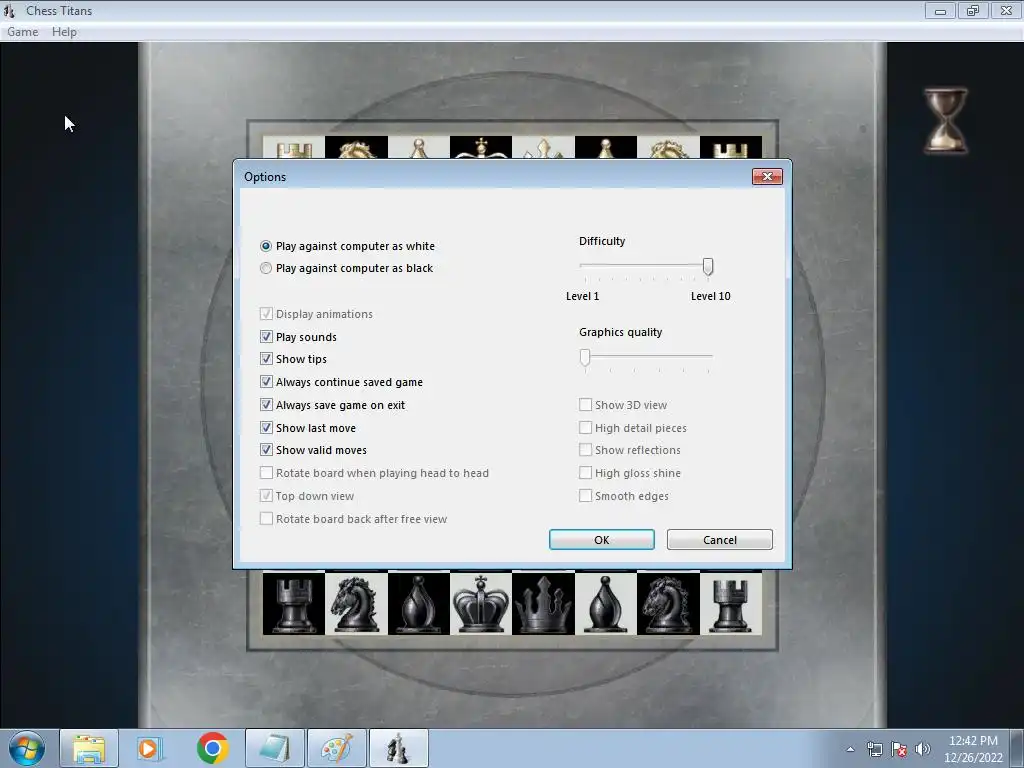The image size is (1024, 768).
Task: Close the Options dialog with red X
Action: [767, 176]
